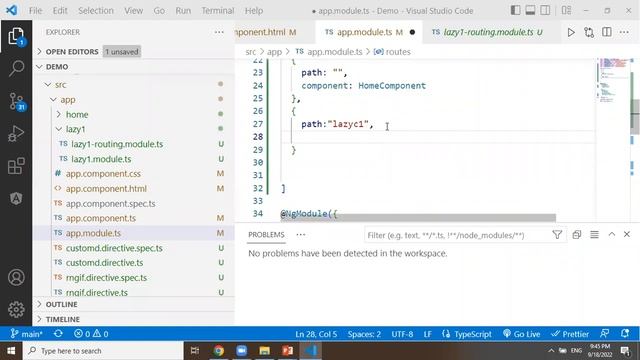Maximize the panel with the up chevron
Viewport: 640px width, 360px height.
[611, 234]
